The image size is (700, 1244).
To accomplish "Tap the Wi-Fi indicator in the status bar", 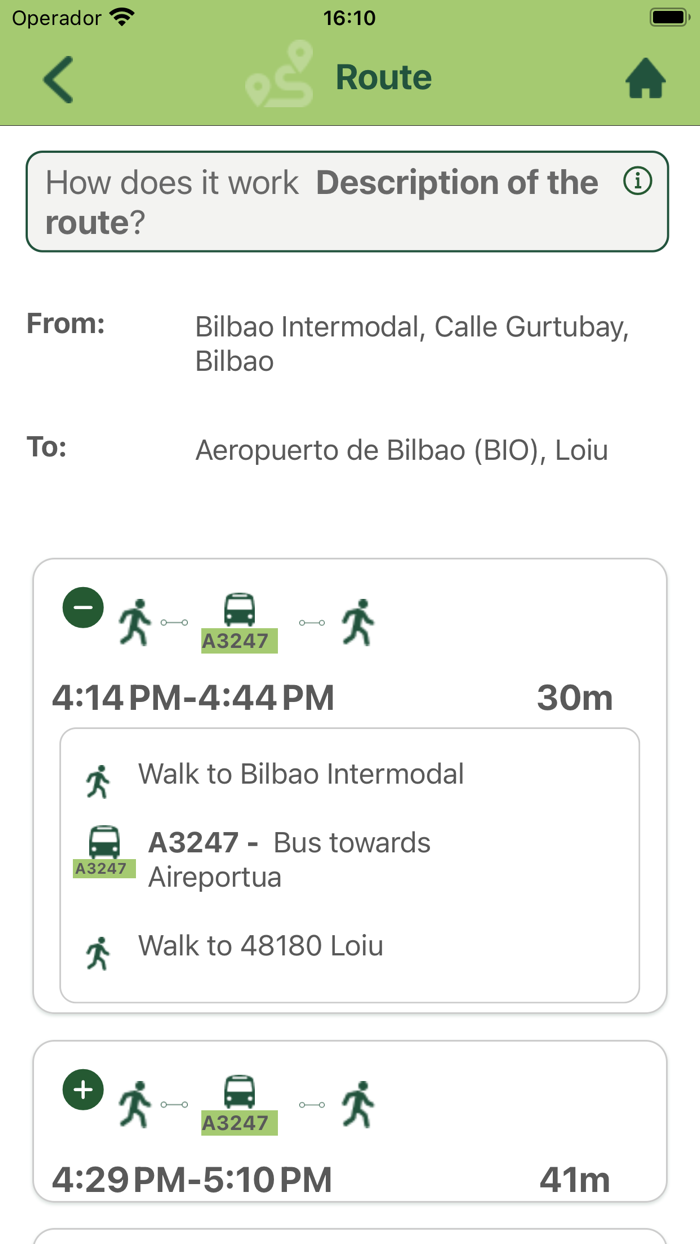I will coord(122,16).
